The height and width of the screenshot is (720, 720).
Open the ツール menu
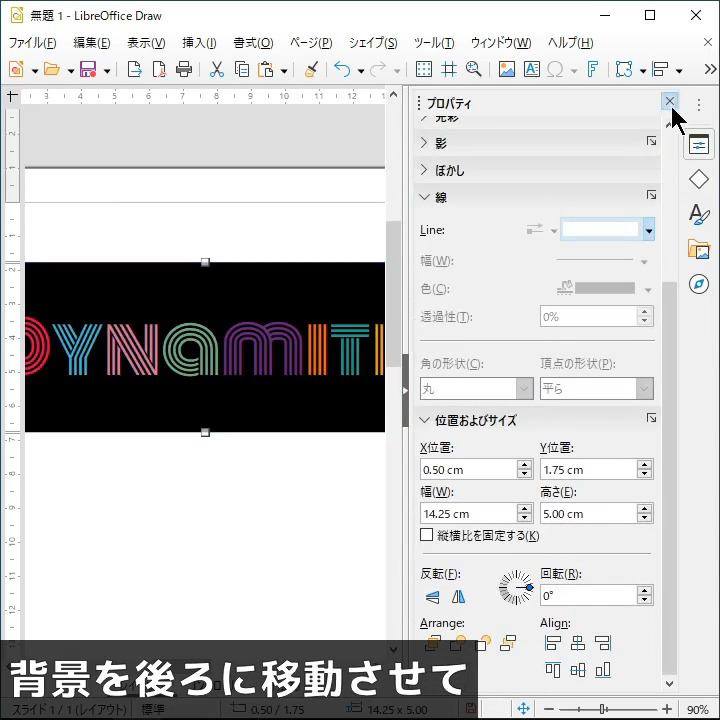coord(434,43)
